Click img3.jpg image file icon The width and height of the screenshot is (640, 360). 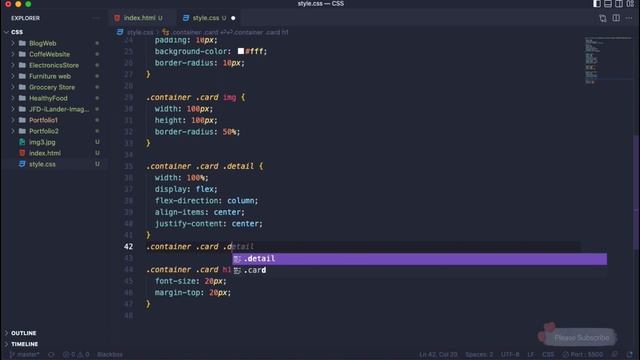[22, 142]
